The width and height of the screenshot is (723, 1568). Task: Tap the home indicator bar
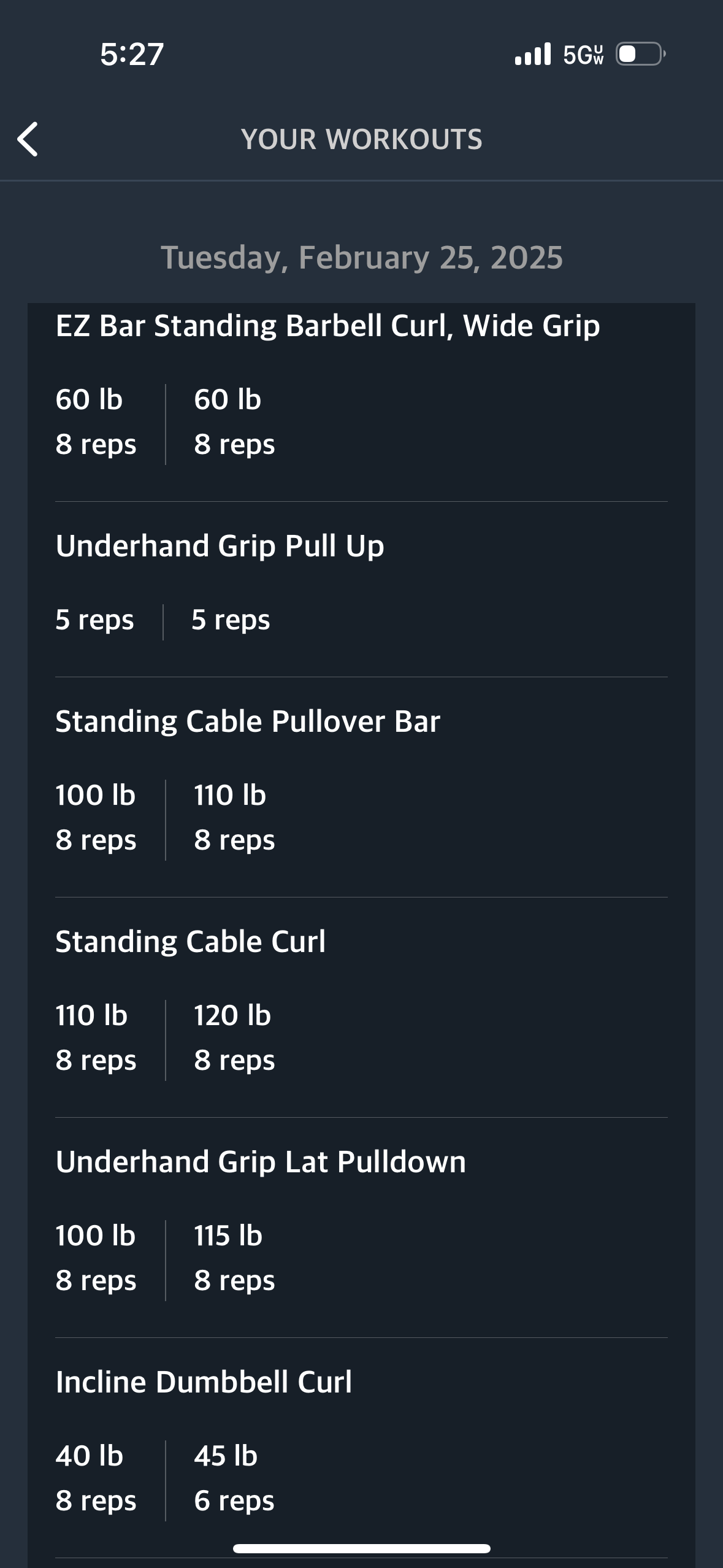pyautogui.click(x=361, y=1548)
